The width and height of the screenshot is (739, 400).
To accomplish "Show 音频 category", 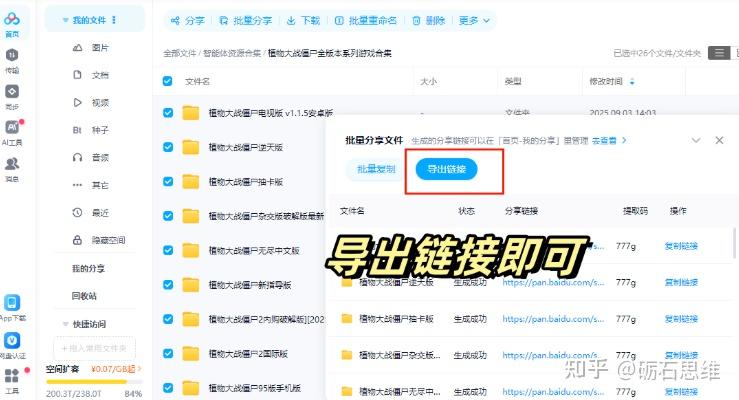I will (91, 157).
